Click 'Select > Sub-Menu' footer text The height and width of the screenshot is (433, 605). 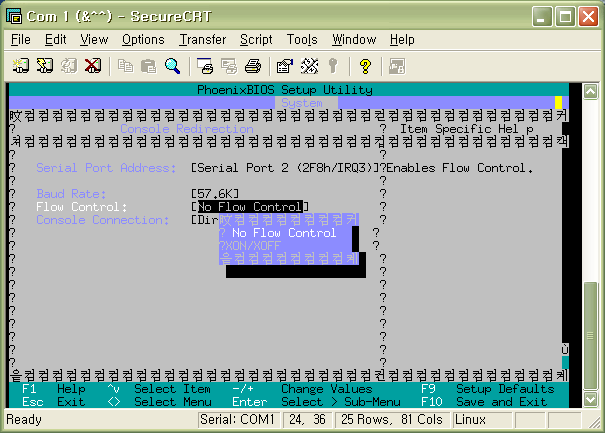click(x=341, y=402)
